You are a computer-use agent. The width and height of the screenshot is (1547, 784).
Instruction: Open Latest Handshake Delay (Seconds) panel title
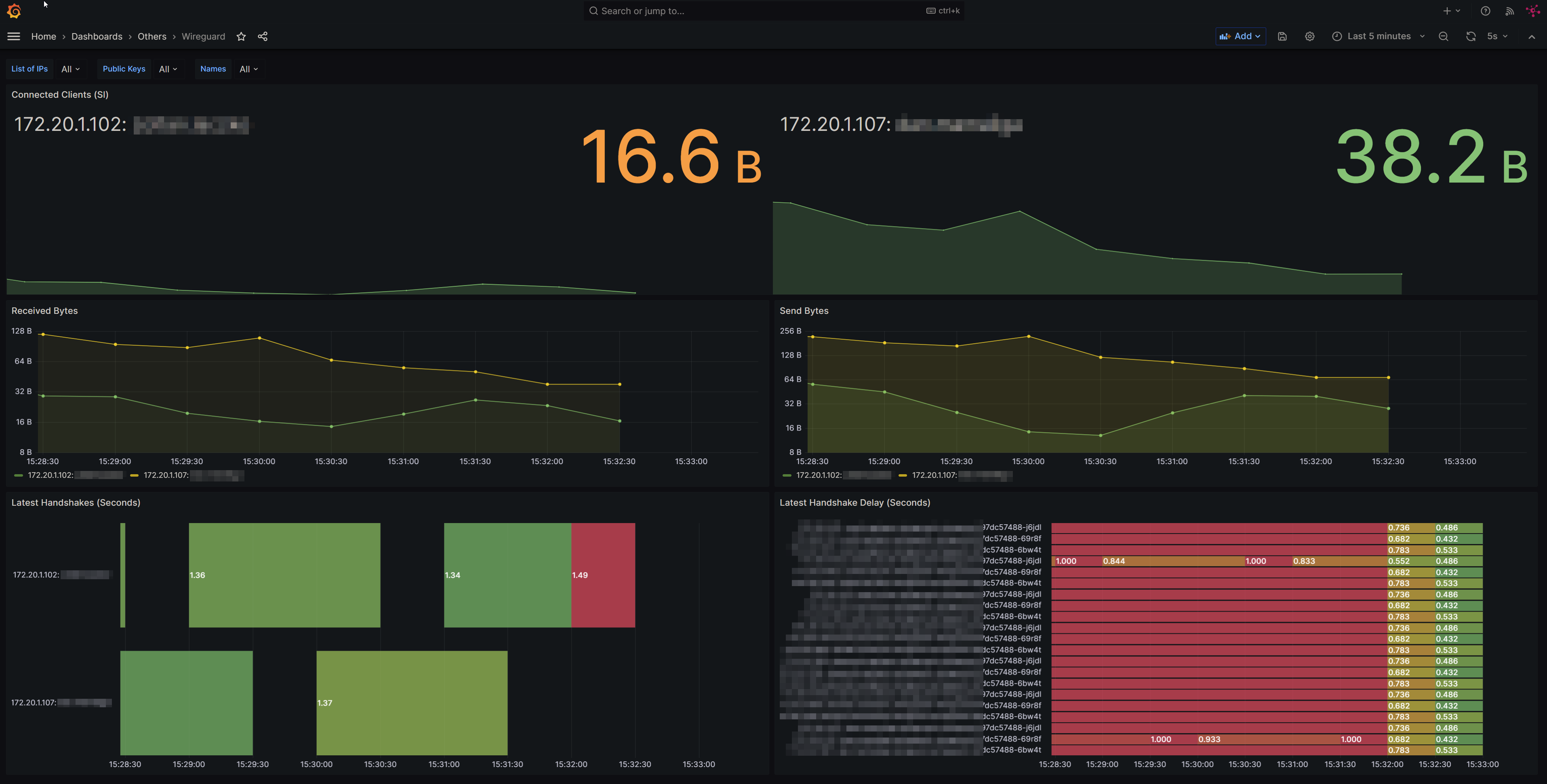pos(855,502)
